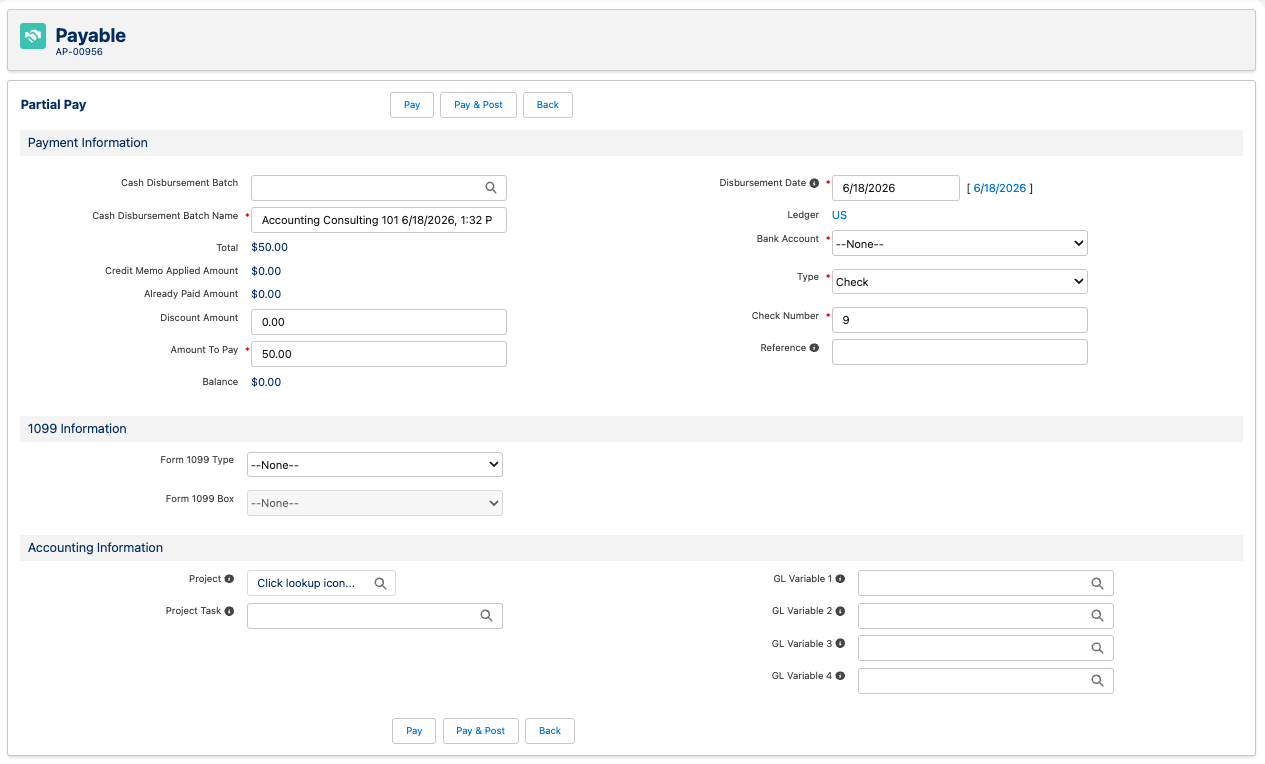Click the top Pay & Post button
Image resolution: width=1265 pixels, height=764 pixels.
pos(478,105)
